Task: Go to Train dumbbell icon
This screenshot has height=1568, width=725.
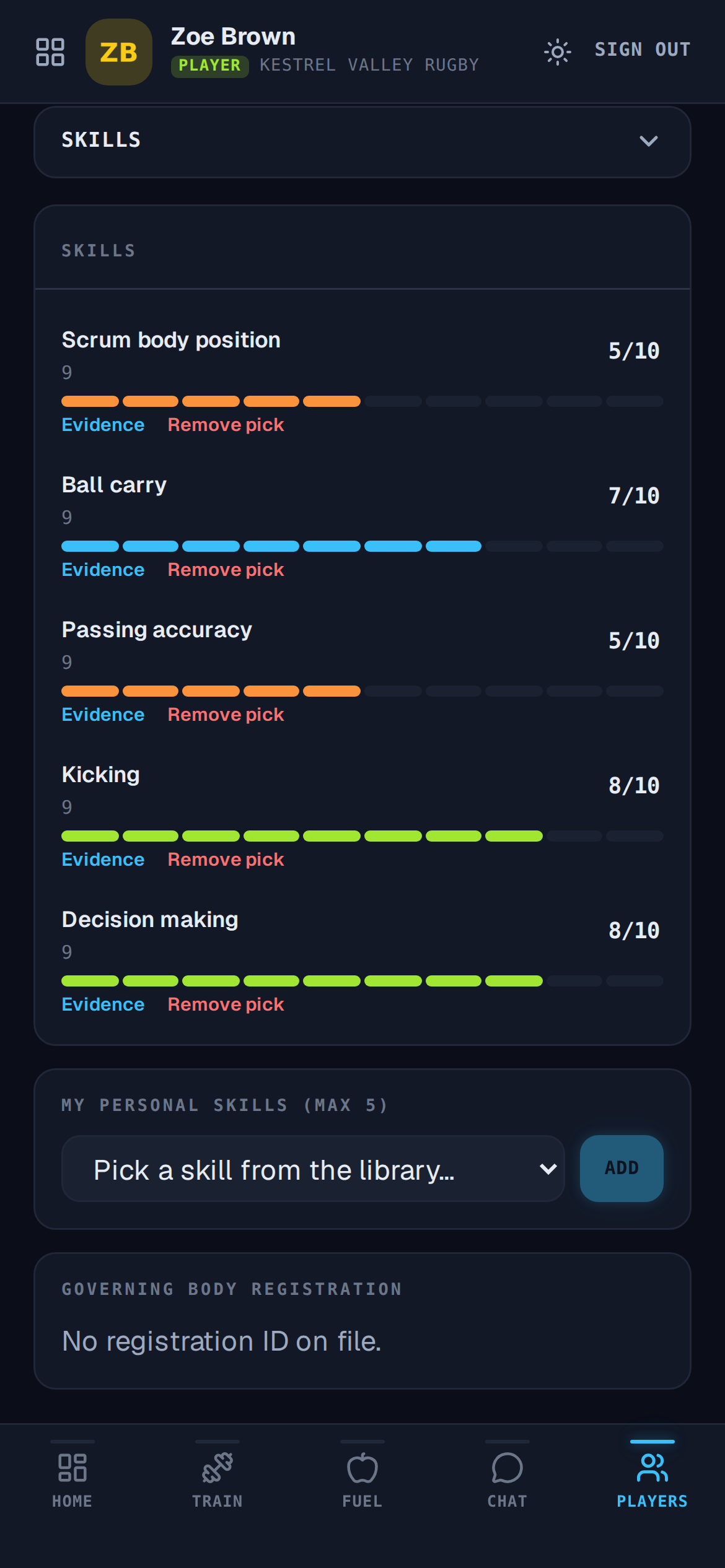Action: pos(217,1468)
